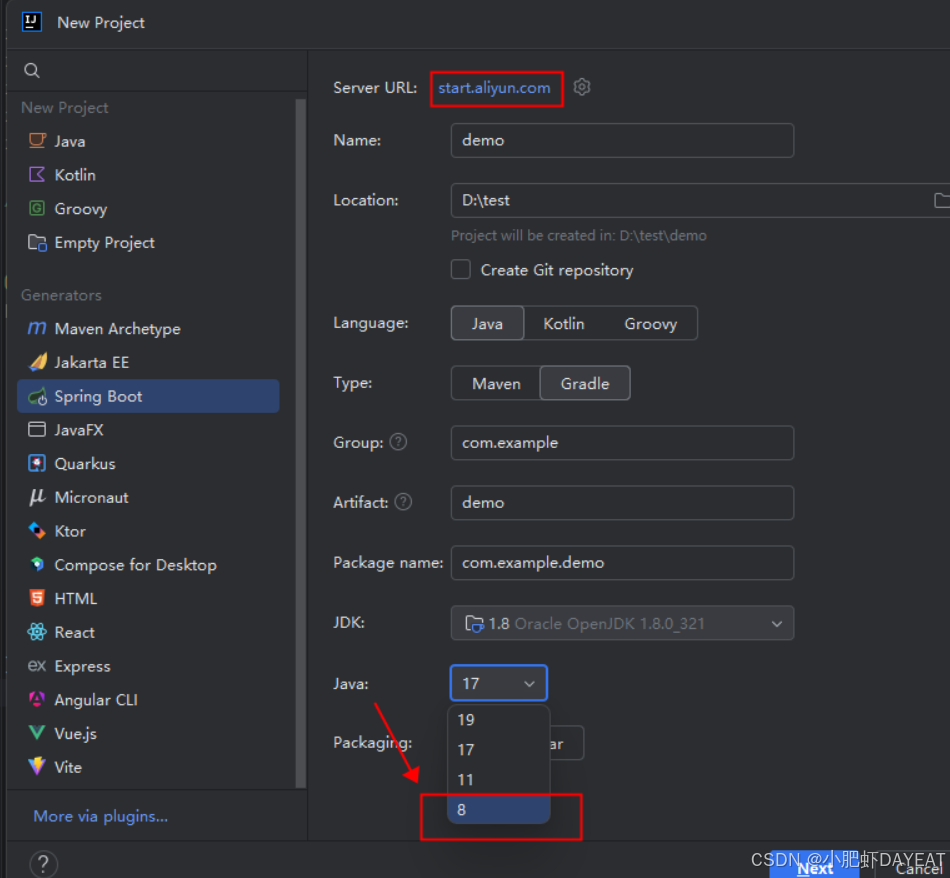Select the Spring Boot generator icon

[38, 396]
